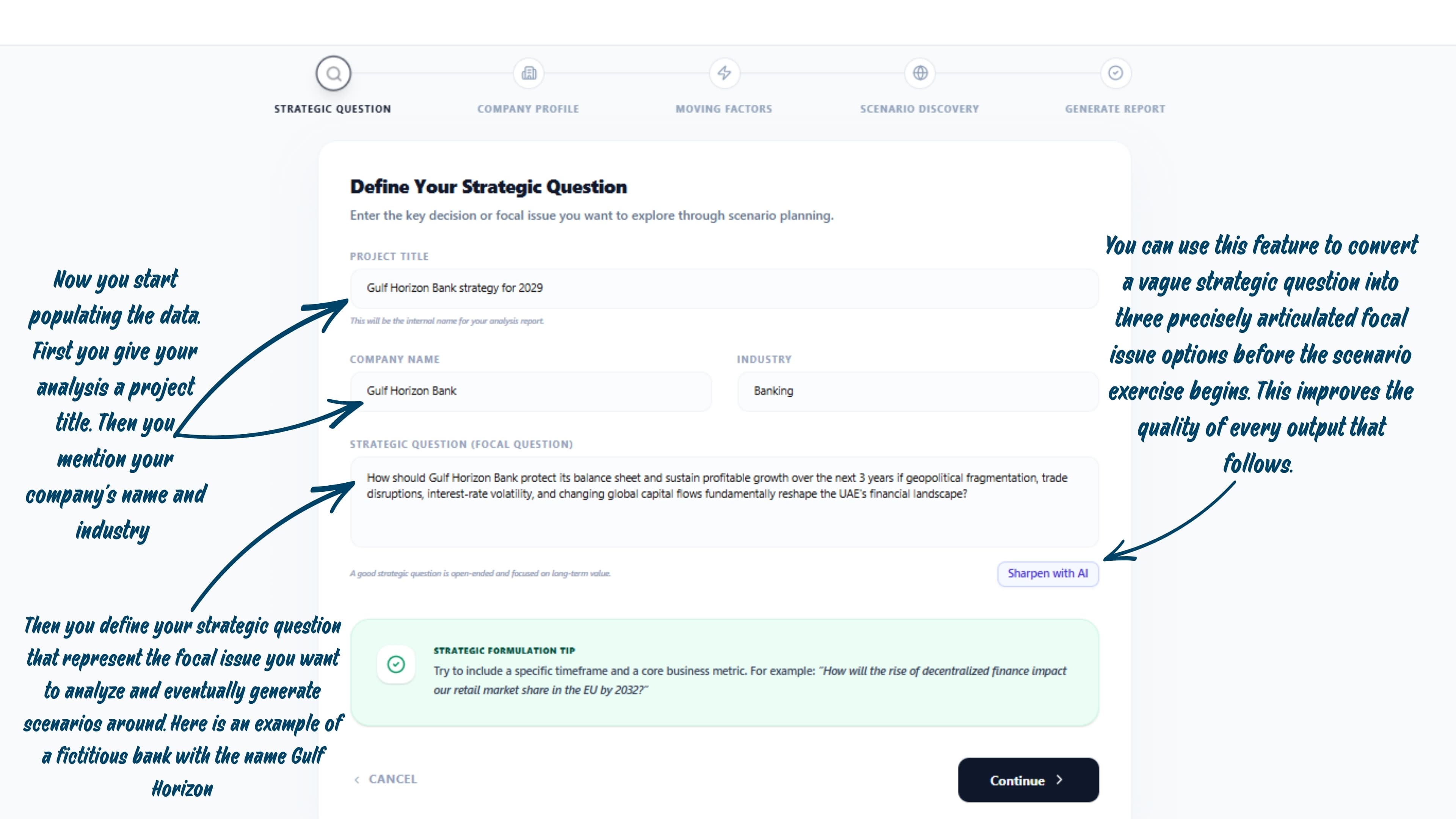Switch to the Moving Factors step label
This screenshot has width=1456, height=819.
(x=723, y=109)
